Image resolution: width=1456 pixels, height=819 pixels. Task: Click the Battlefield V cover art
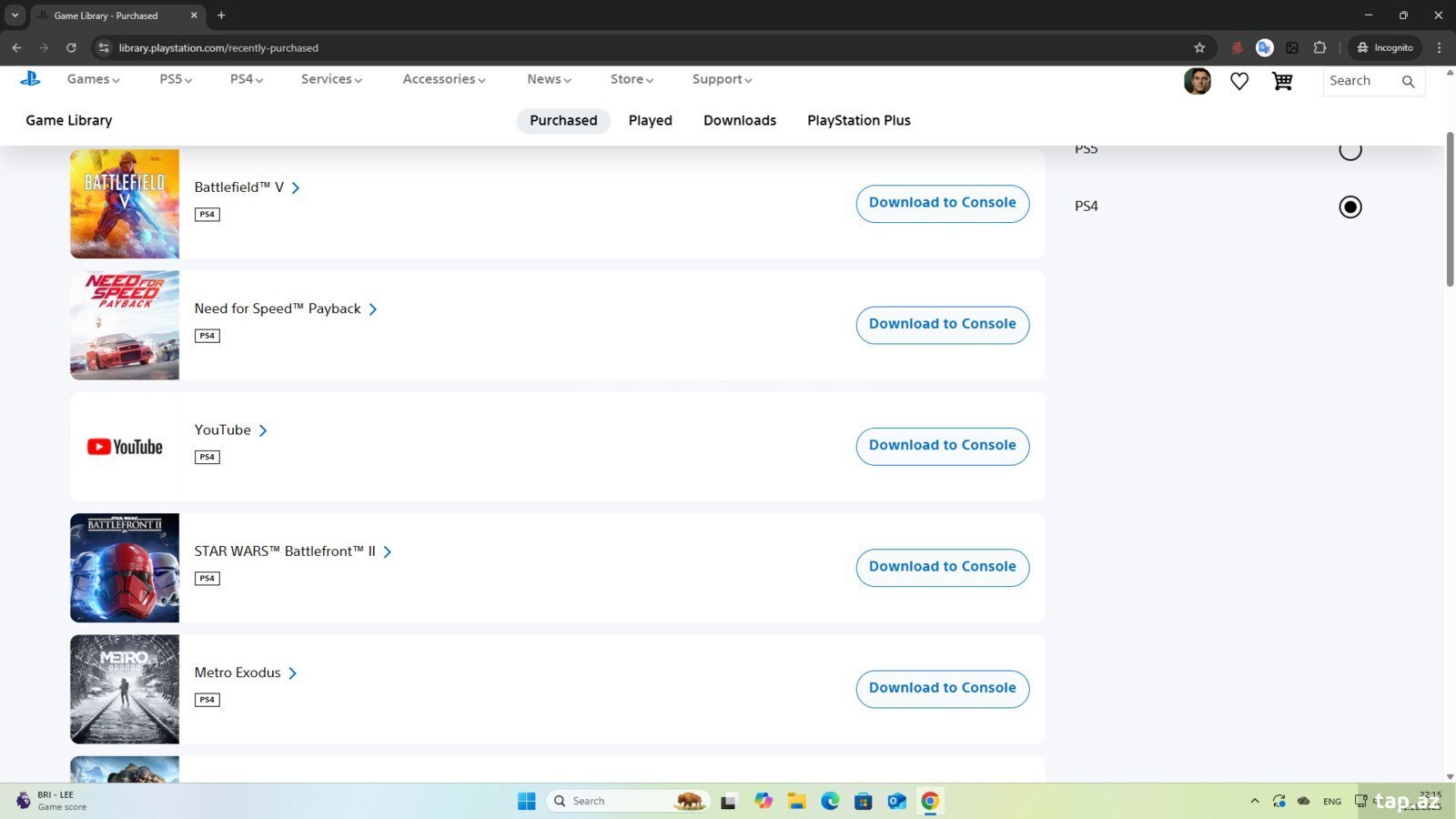click(125, 204)
